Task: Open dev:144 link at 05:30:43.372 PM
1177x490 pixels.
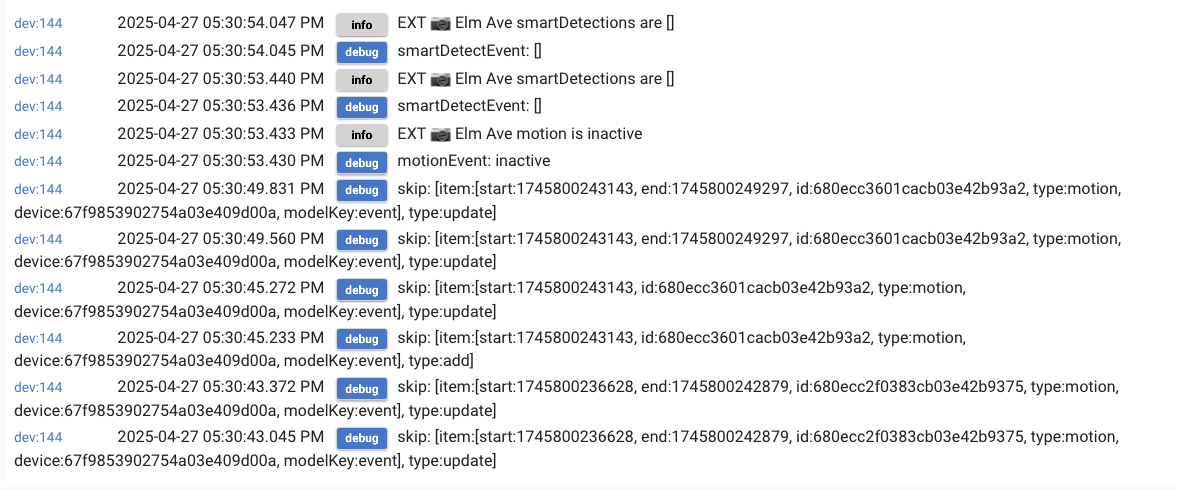Action: [x=38, y=387]
